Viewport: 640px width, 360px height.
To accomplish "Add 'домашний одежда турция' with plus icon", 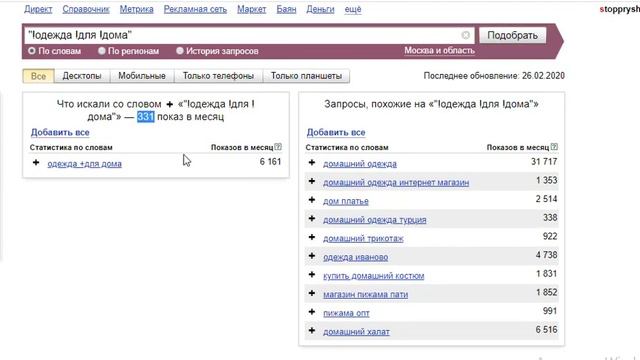I will [x=312, y=218].
